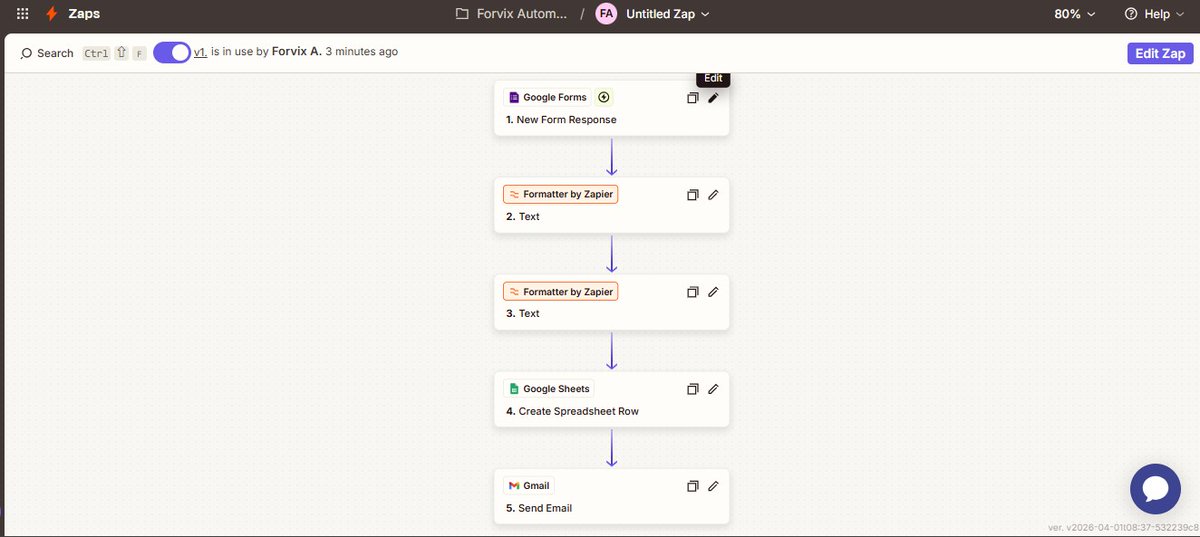Duplicate step 3 Formatter Text

click(692, 292)
